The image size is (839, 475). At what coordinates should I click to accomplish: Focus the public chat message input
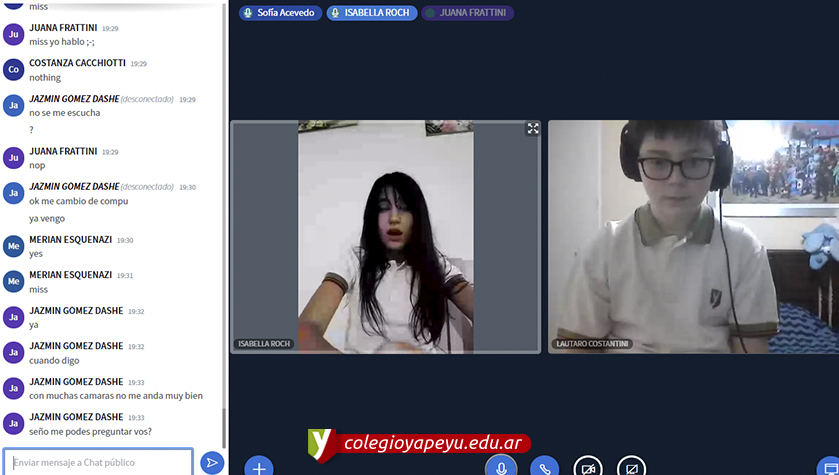tap(97, 462)
